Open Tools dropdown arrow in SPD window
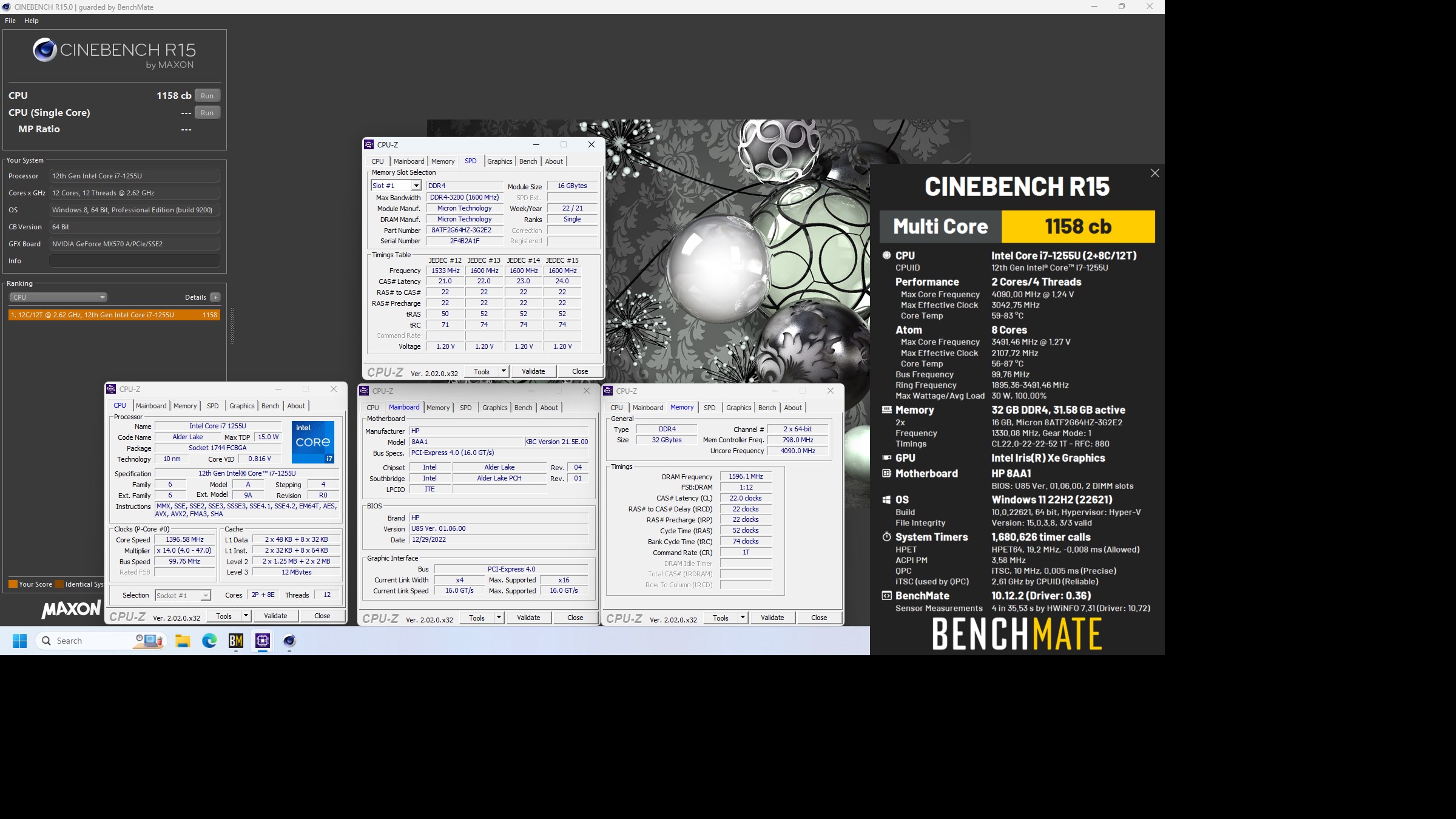 click(x=504, y=371)
